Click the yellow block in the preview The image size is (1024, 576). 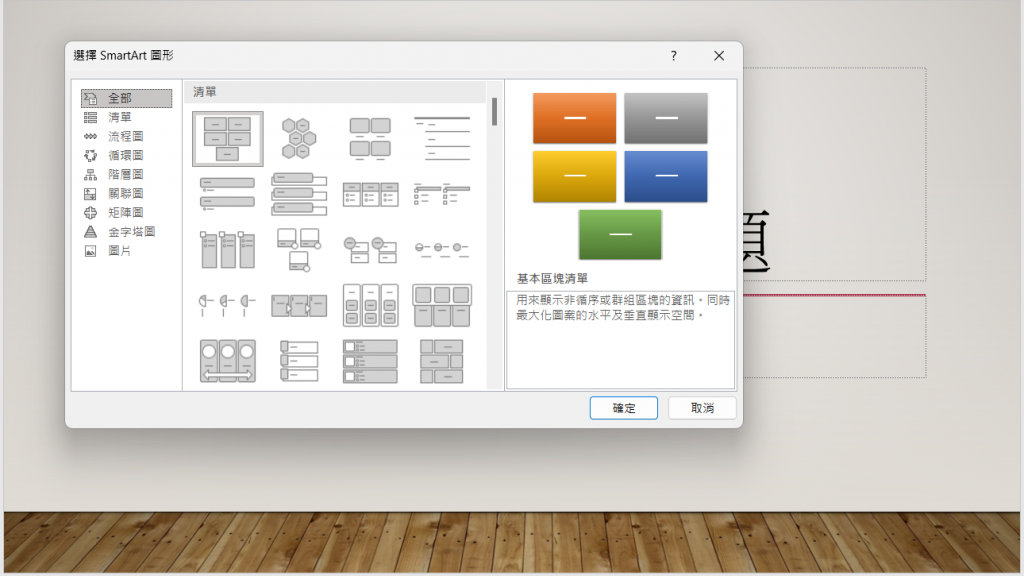coord(574,176)
